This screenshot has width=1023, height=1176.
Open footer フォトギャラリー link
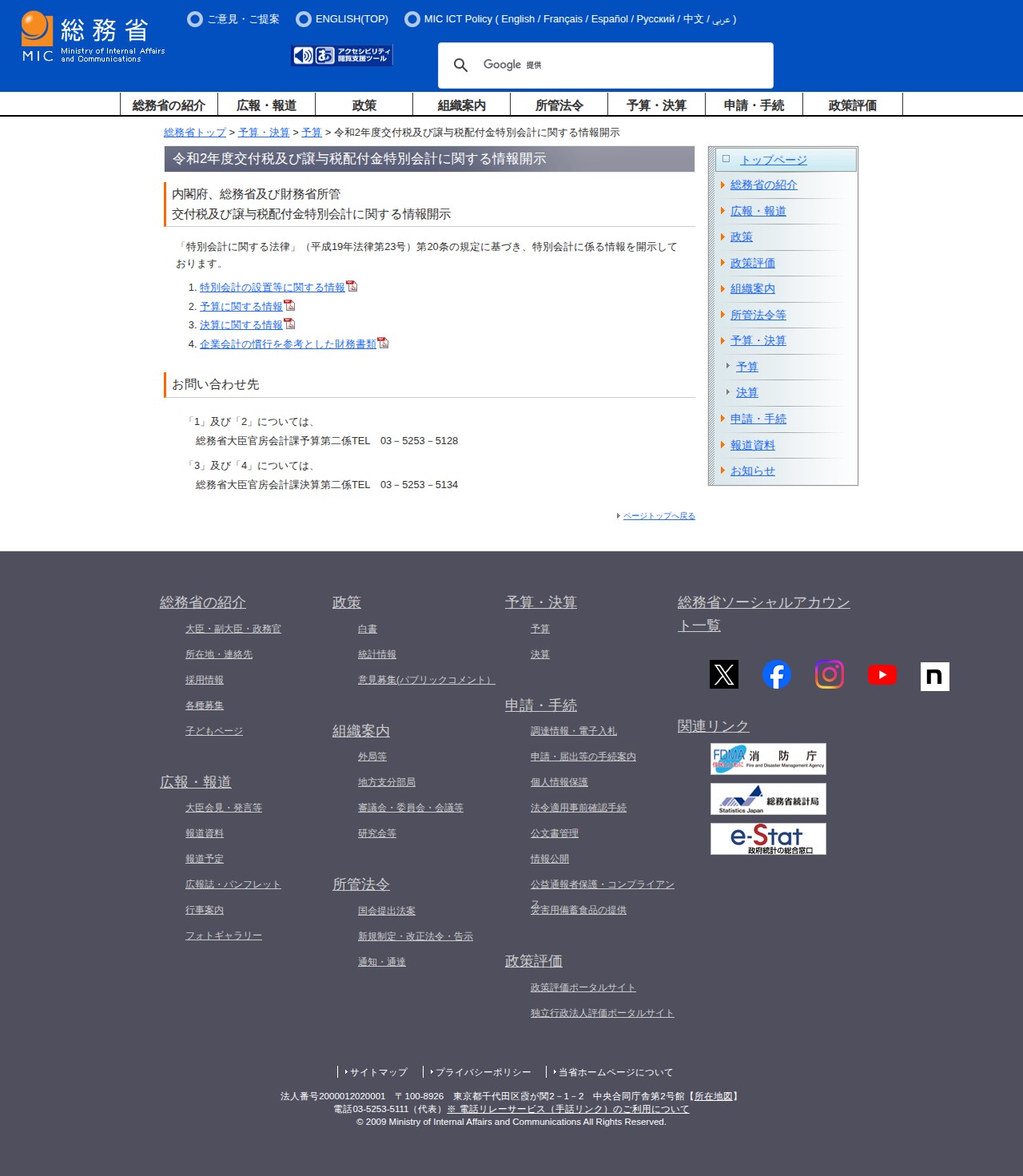tap(223, 936)
